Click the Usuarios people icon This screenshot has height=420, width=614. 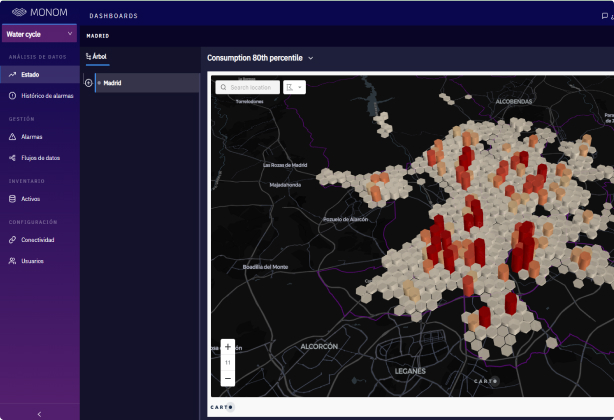tap(13, 261)
